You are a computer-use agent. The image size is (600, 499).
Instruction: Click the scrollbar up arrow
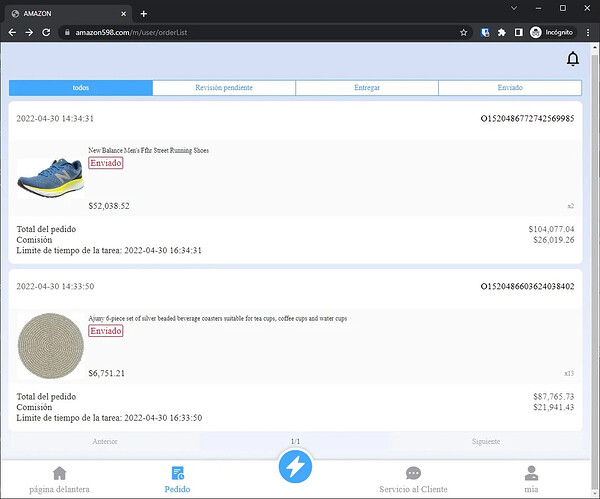(594, 47)
